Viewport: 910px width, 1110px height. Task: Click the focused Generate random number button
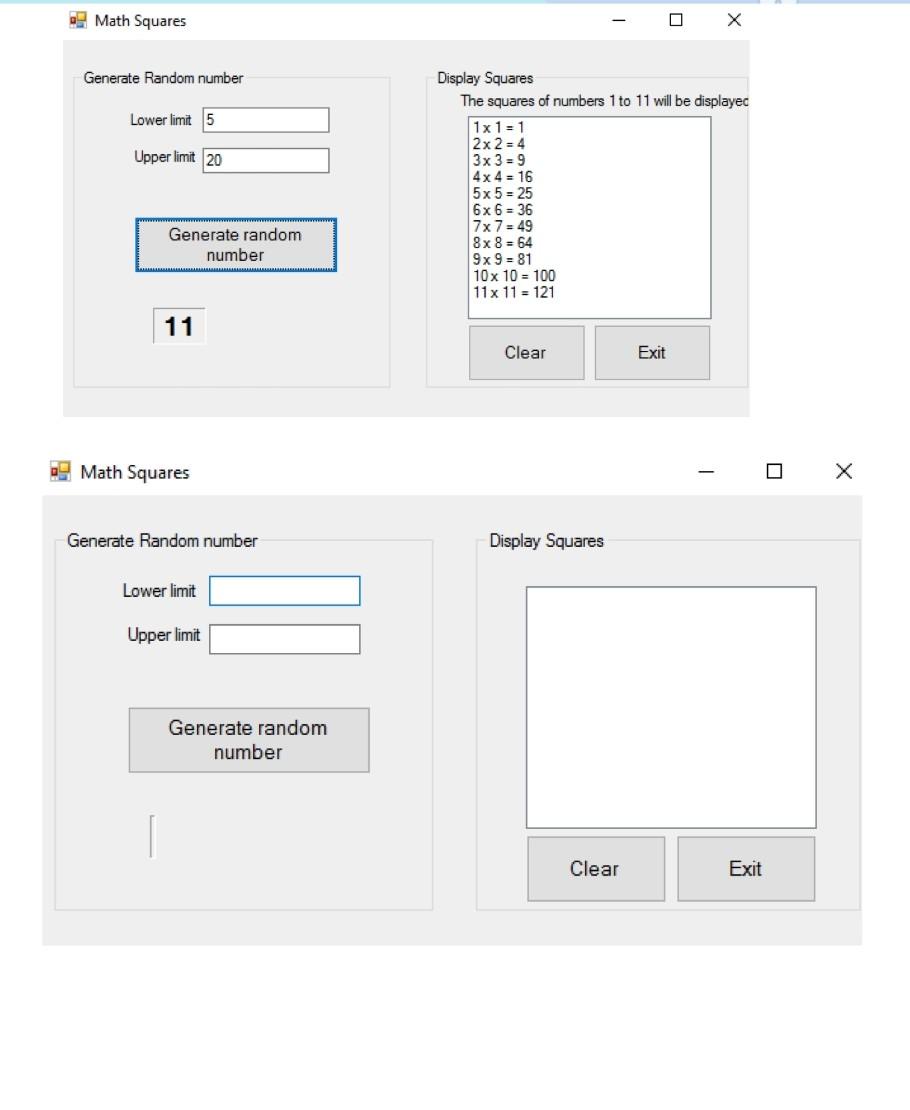(x=236, y=245)
